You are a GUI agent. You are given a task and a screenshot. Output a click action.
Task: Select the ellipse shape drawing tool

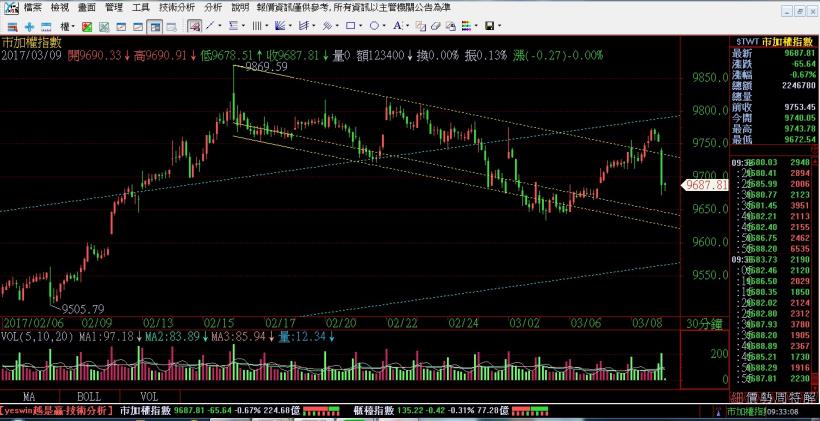coord(373,24)
